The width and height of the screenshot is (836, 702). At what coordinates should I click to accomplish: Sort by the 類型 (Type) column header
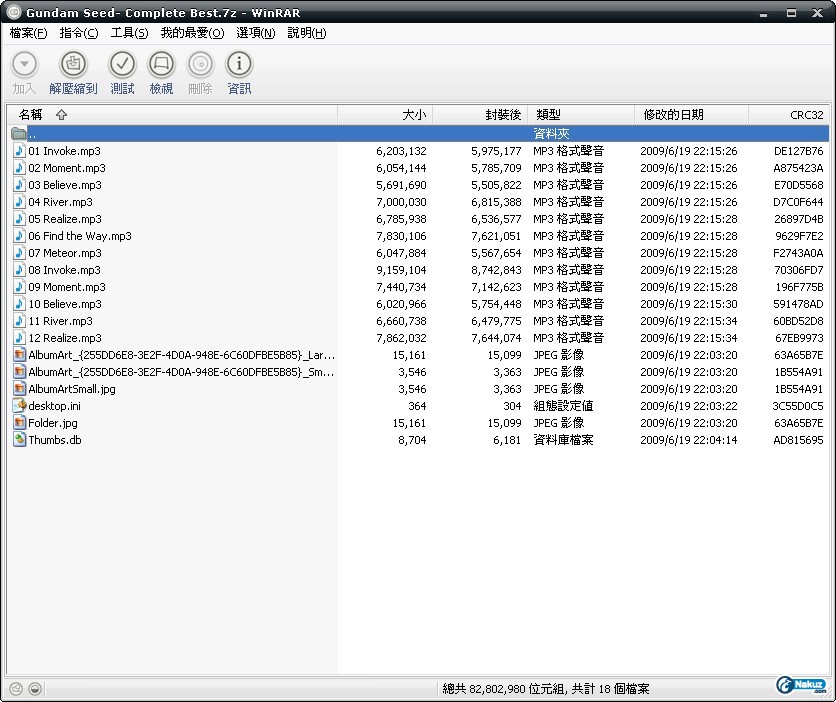[x=581, y=115]
